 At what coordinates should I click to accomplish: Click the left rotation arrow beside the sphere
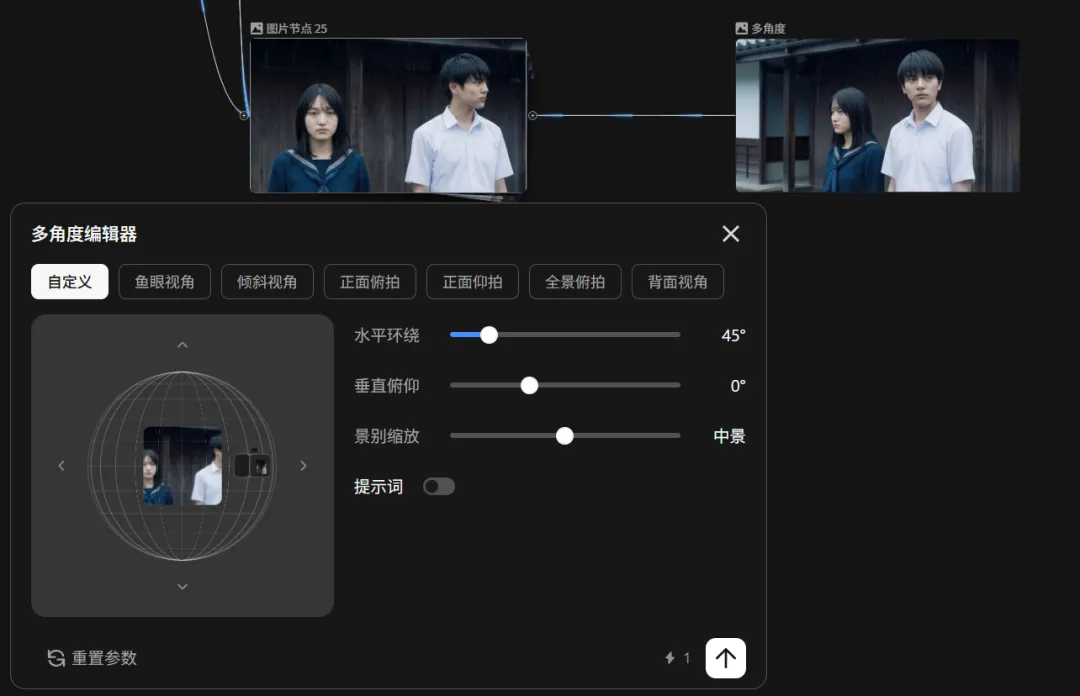point(62,465)
